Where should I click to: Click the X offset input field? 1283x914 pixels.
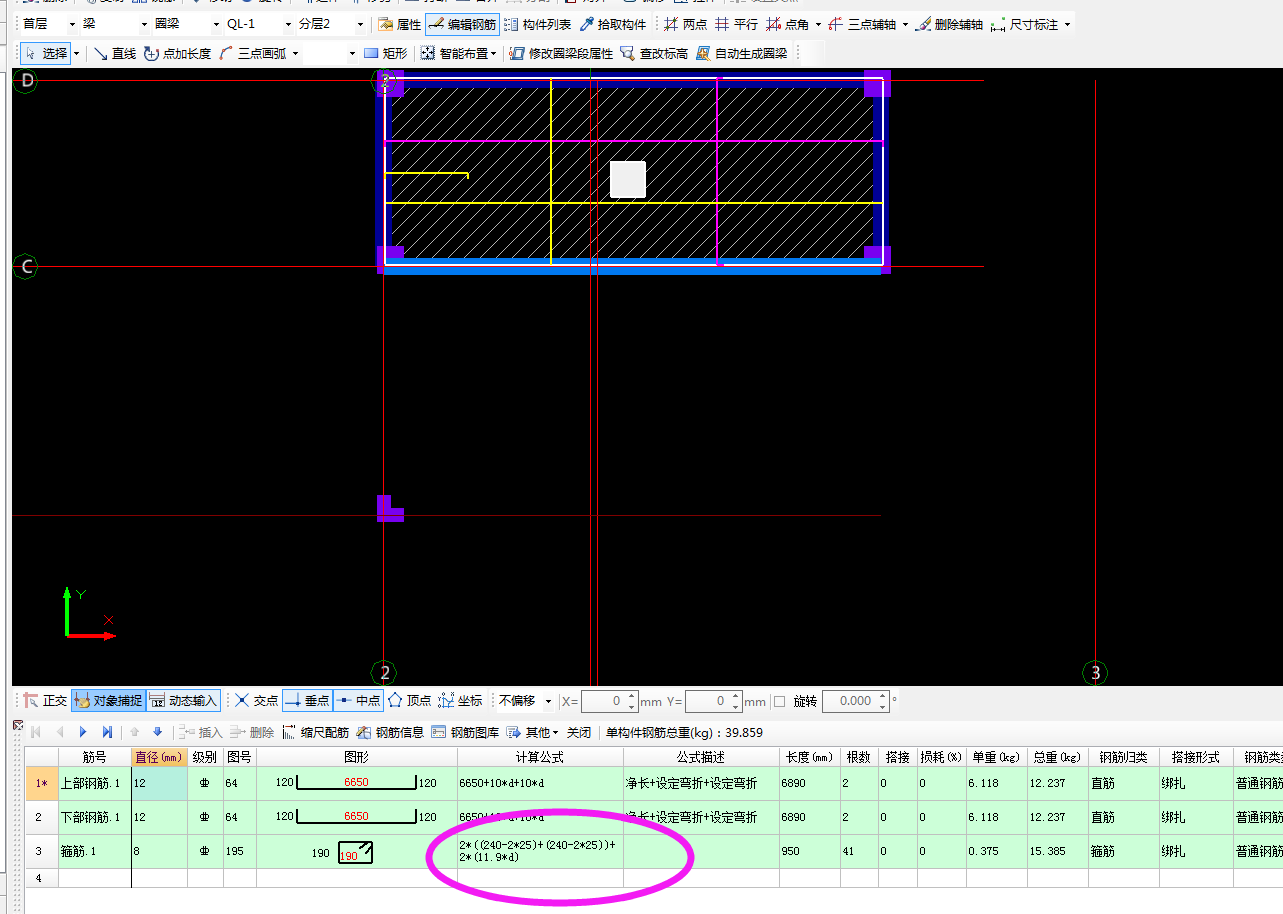pyautogui.click(x=604, y=701)
